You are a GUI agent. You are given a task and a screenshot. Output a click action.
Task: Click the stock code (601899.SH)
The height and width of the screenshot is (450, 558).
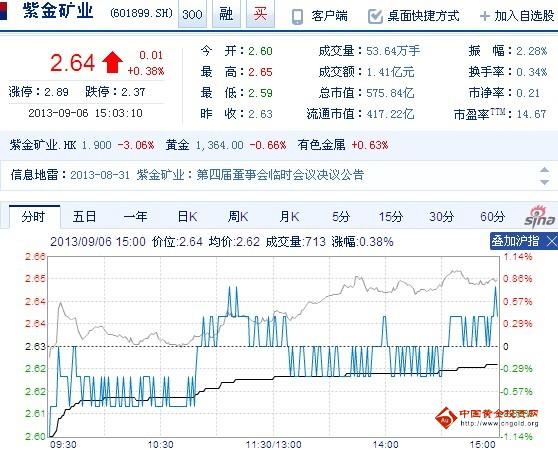point(142,14)
